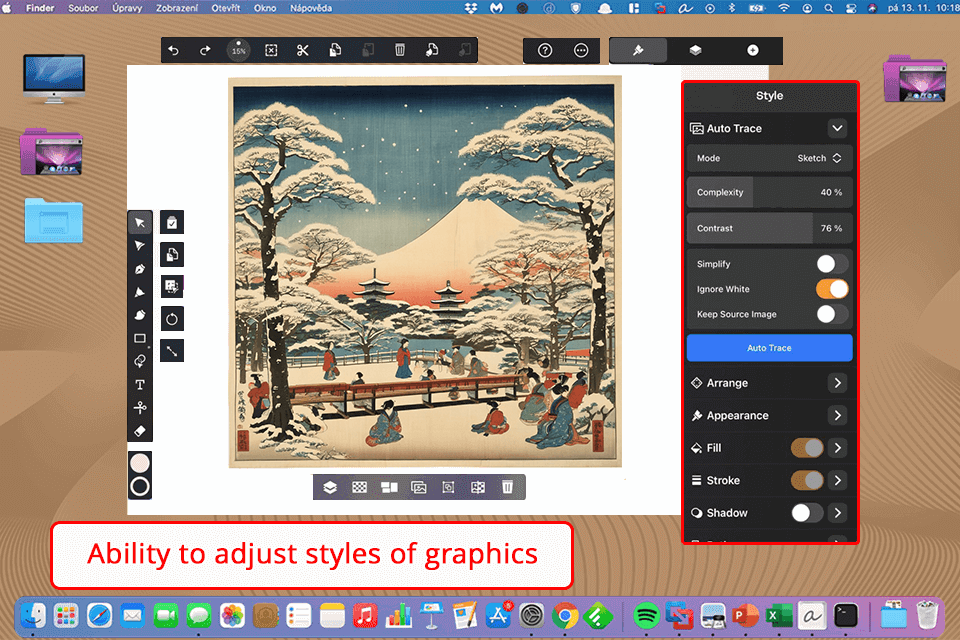960x640 pixels.
Task: Turn off the Ignore White switch
Action: 832,289
